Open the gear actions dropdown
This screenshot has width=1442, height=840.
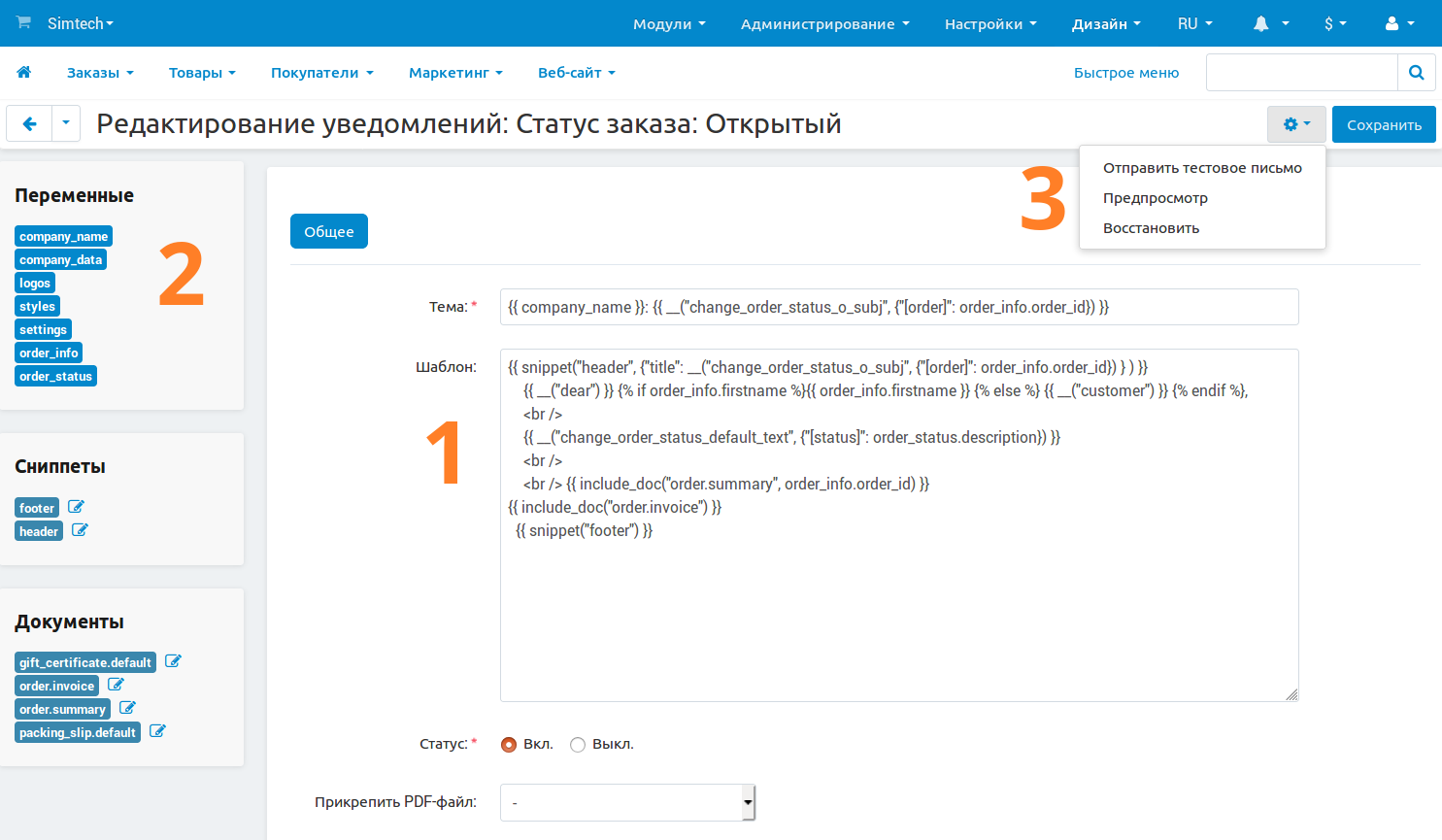[1295, 124]
